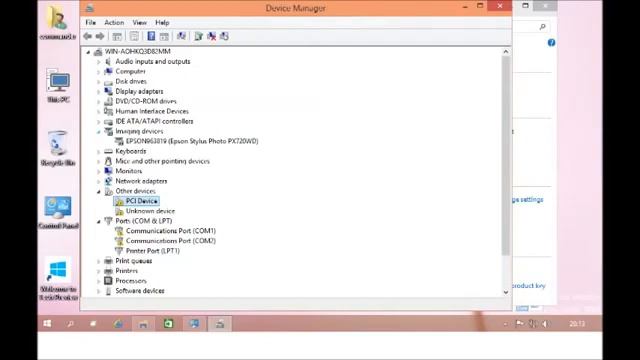Screen dimensions: 640x360
Task: Click the Audio inputs and outputs icon
Action: (x=108, y=61)
